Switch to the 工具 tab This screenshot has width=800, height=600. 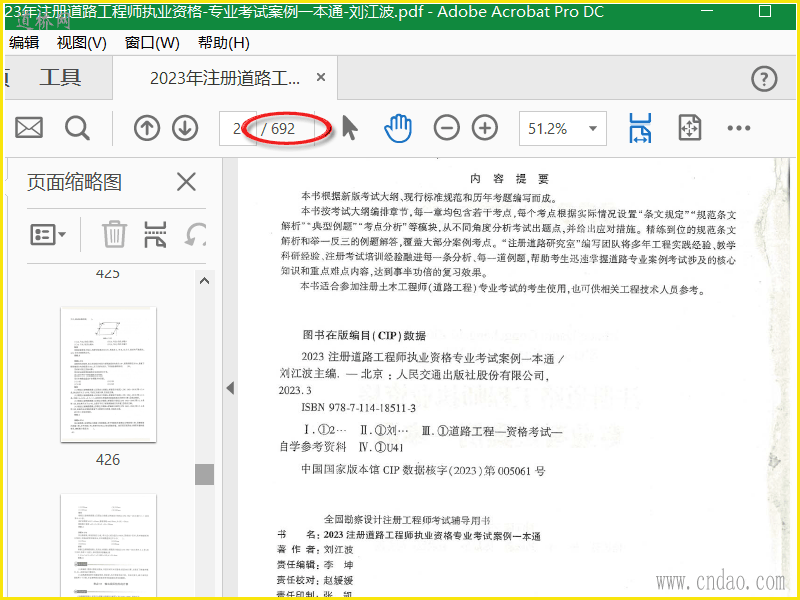pyautogui.click(x=60, y=78)
